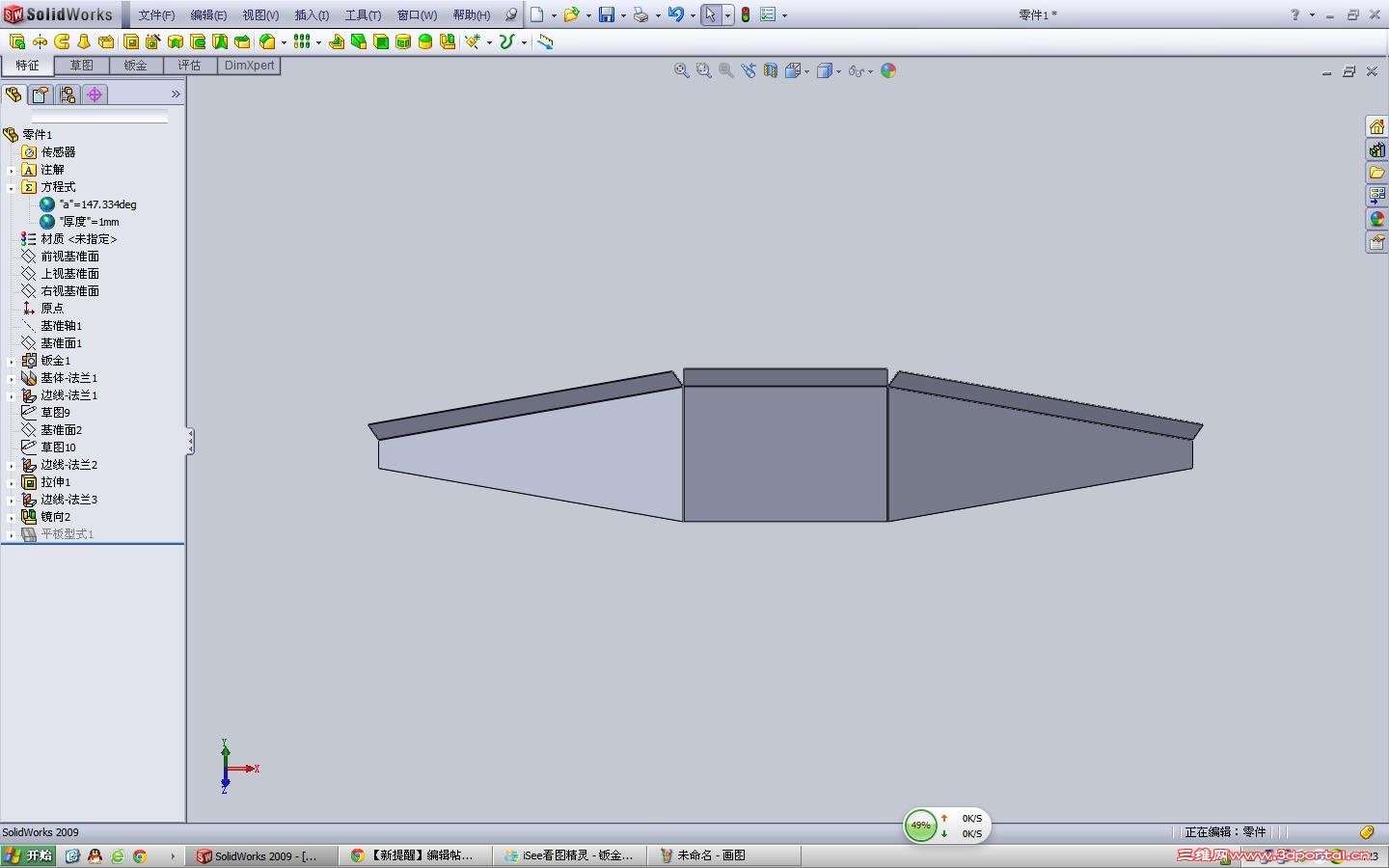Click the green linear pattern icon
This screenshot has width=1389, height=868.
pyautogui.click(x=302, y=41)
